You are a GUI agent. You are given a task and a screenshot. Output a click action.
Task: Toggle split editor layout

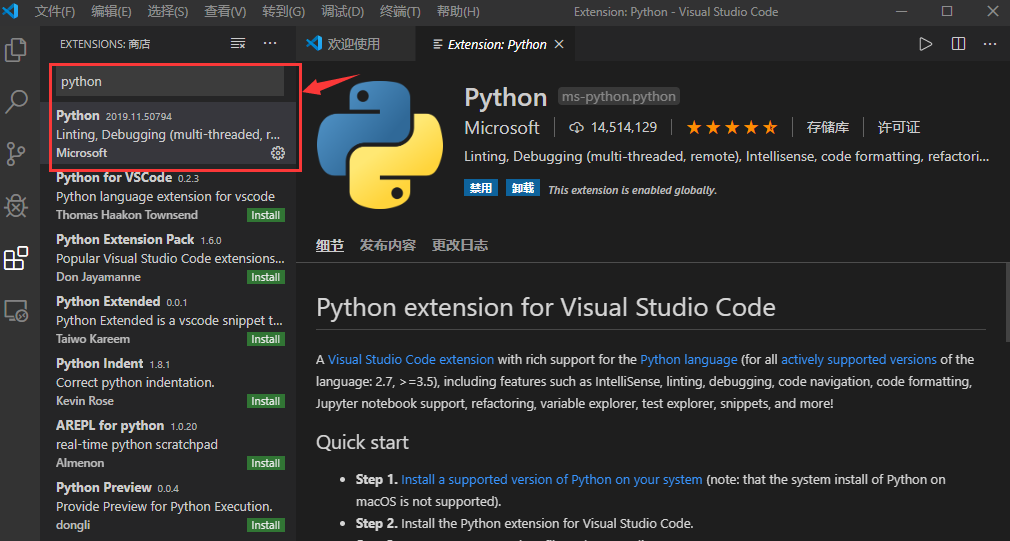coord(958,44)
